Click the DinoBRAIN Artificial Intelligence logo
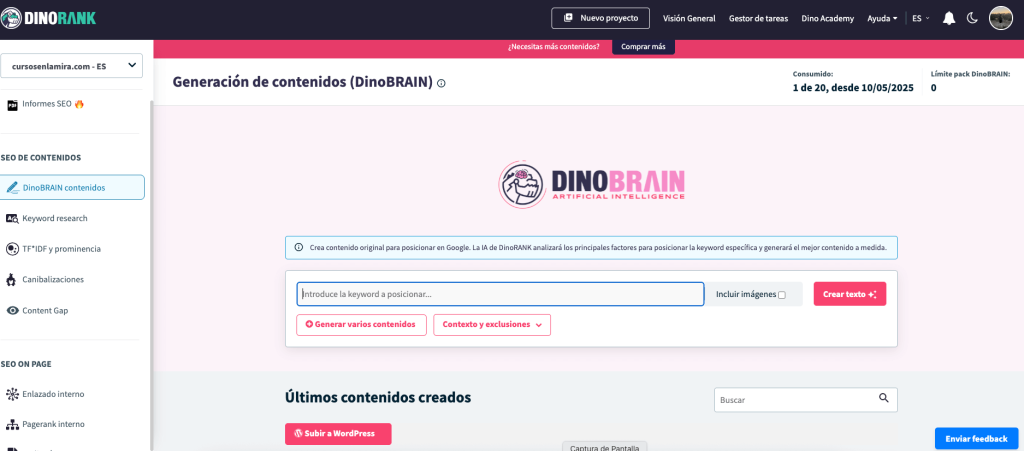Screen dimensions: 1024x451 pos(592,185)
